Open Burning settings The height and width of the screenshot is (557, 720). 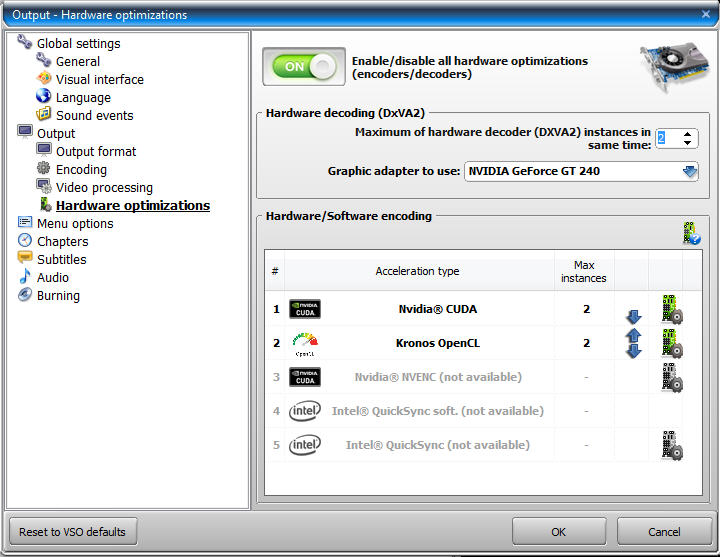tap(58, 296)
